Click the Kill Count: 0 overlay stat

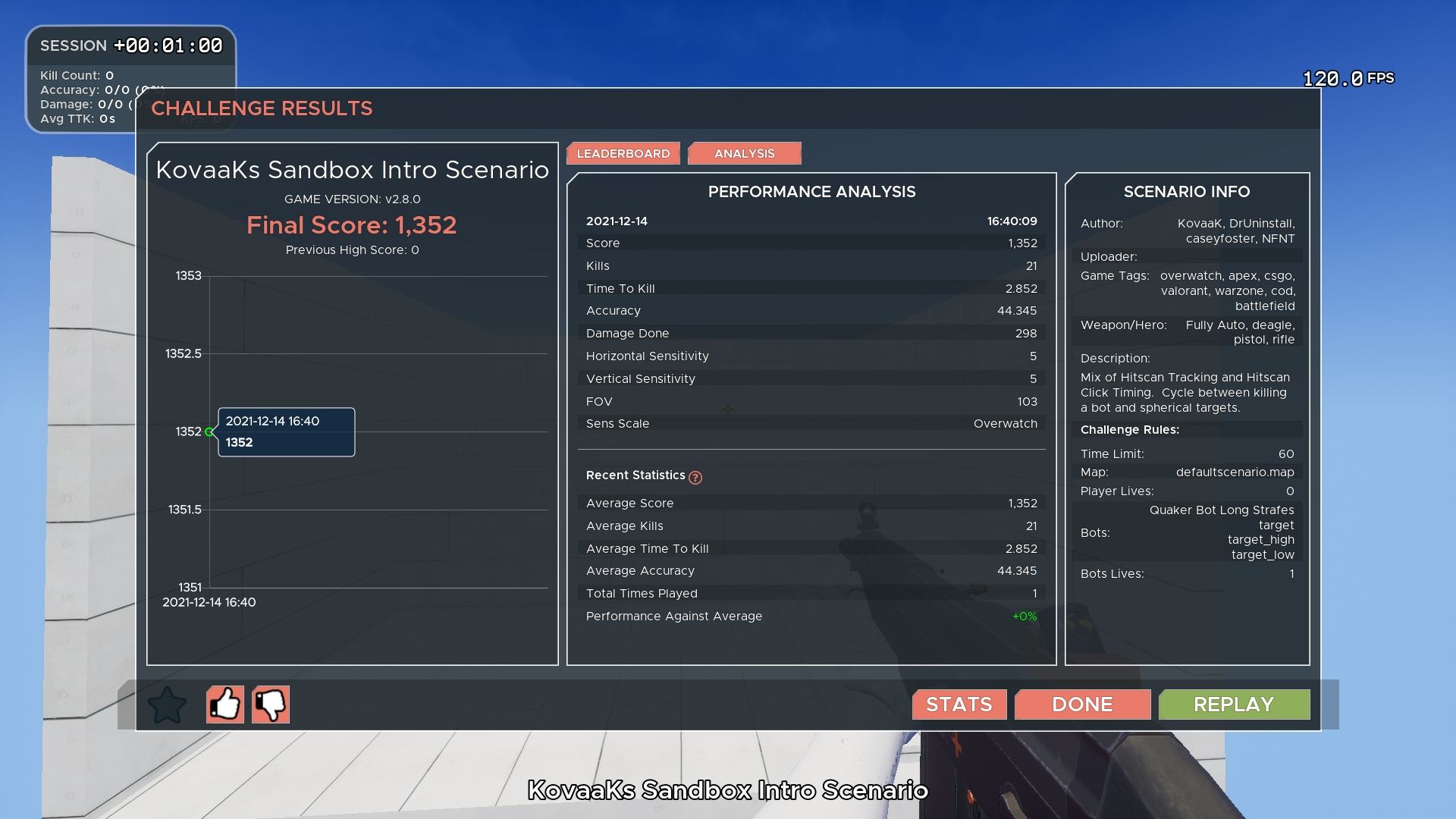77,76
